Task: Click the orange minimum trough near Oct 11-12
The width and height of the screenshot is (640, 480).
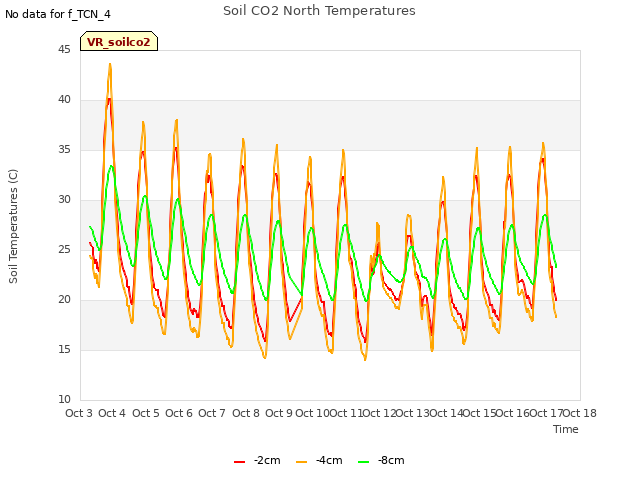Action: tap(365, 360)
